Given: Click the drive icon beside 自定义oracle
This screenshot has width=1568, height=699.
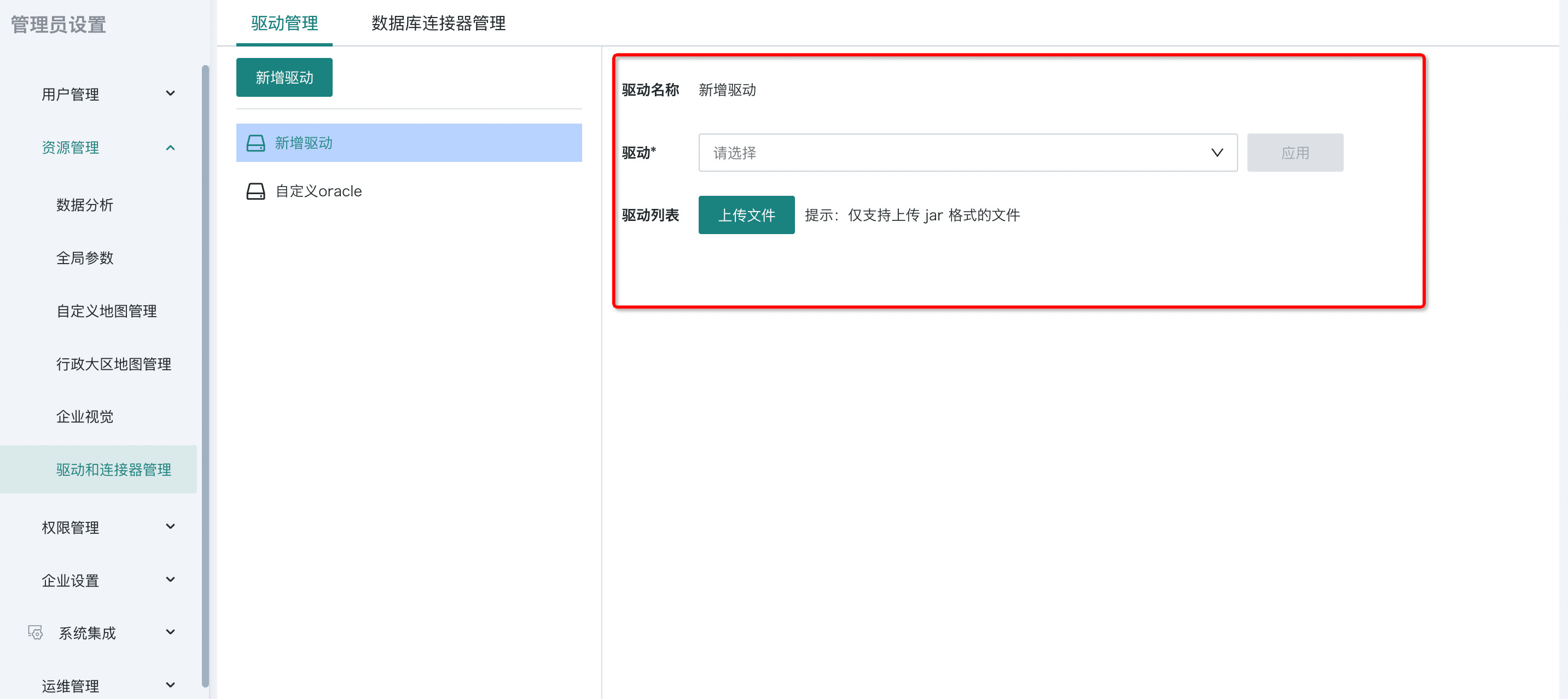Looking at the screenshot, I should [255, 191].
